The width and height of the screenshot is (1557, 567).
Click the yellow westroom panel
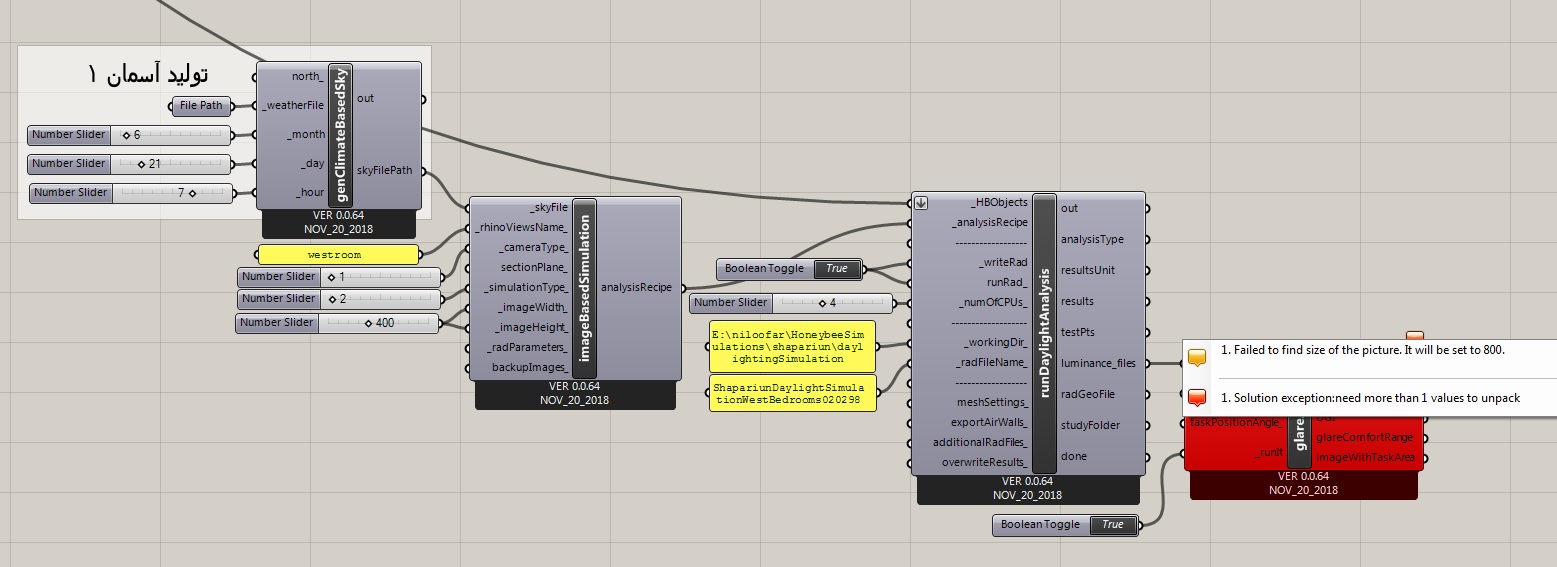pyautogui.click(x=338, y=254)
